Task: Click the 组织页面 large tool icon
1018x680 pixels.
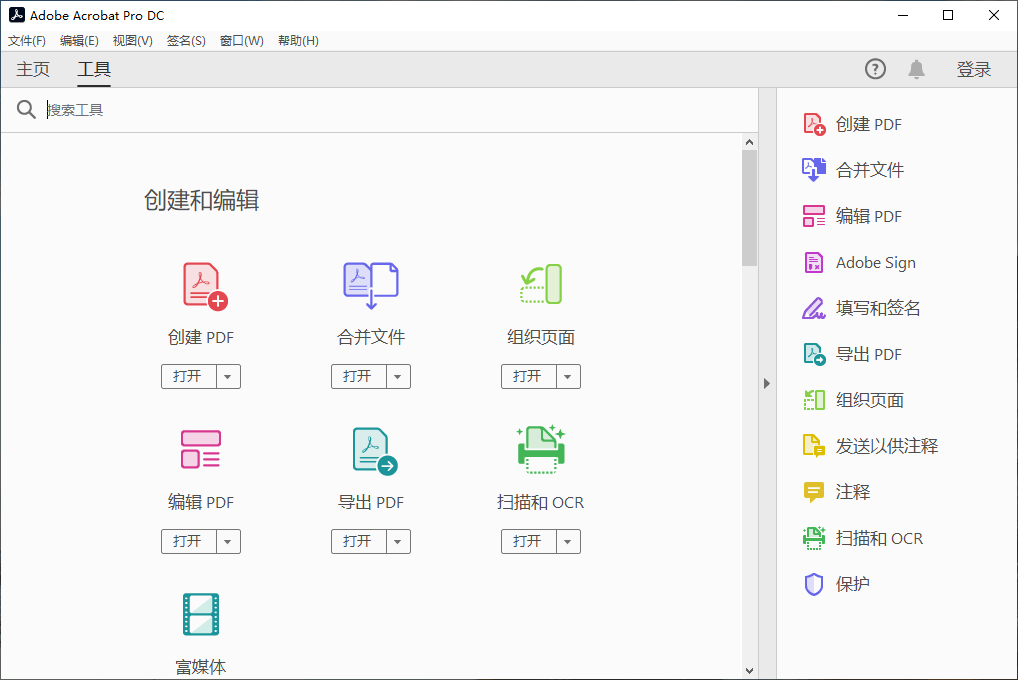Action: (541, 284)
